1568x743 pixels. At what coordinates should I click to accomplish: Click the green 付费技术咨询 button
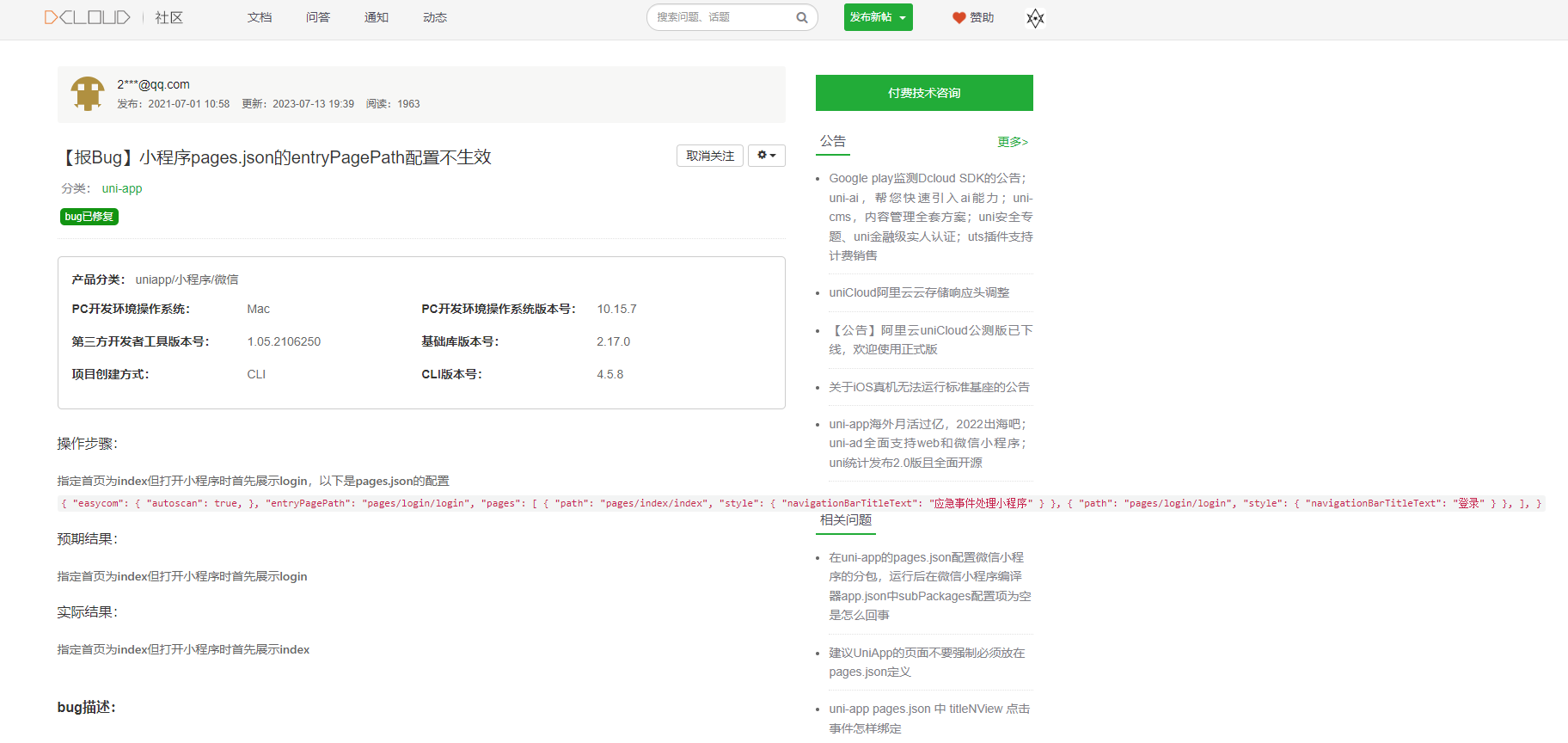pyautogui.click(x=924, y=93)
